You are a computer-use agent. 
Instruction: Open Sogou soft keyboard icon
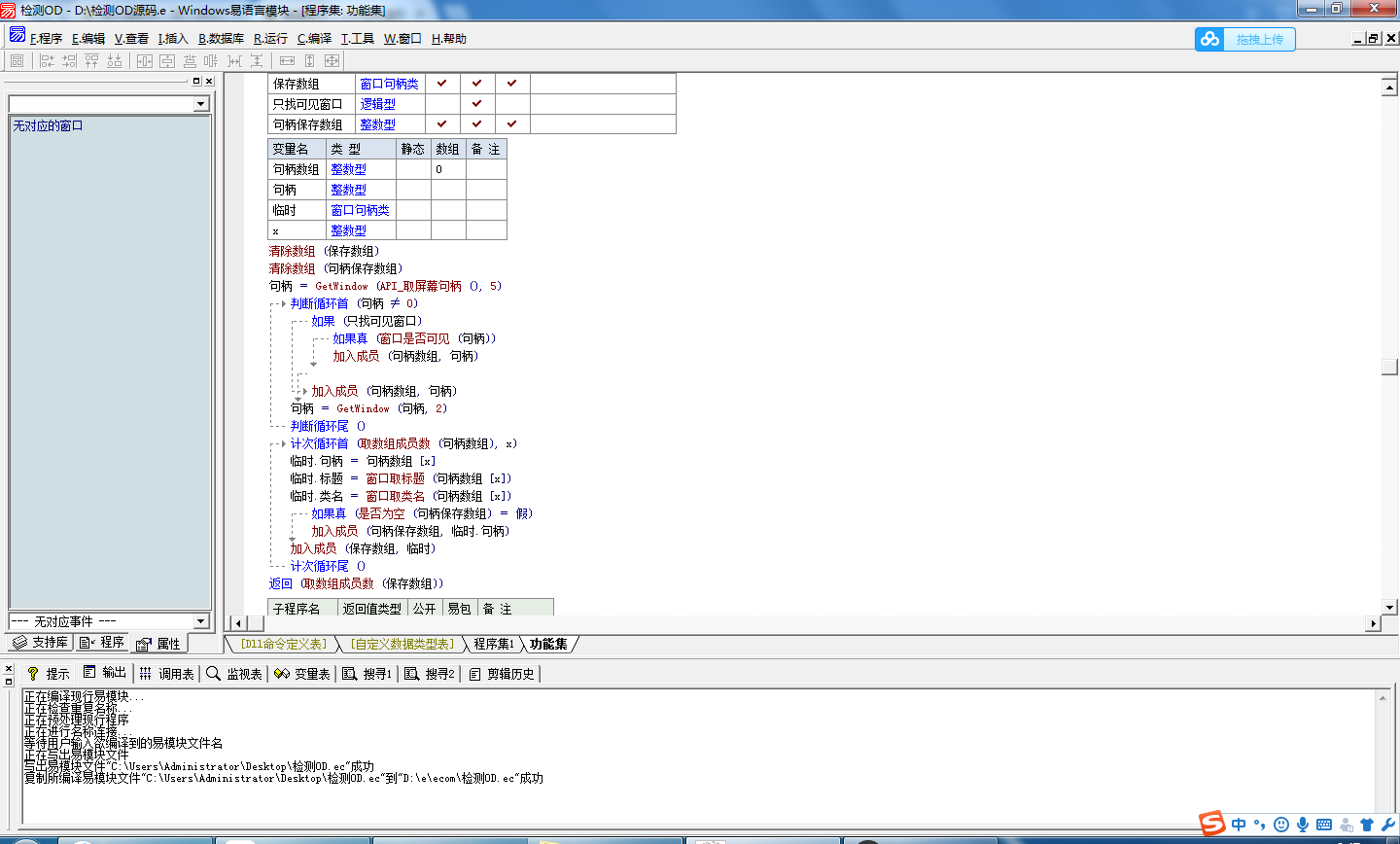tap(1324, 825)
